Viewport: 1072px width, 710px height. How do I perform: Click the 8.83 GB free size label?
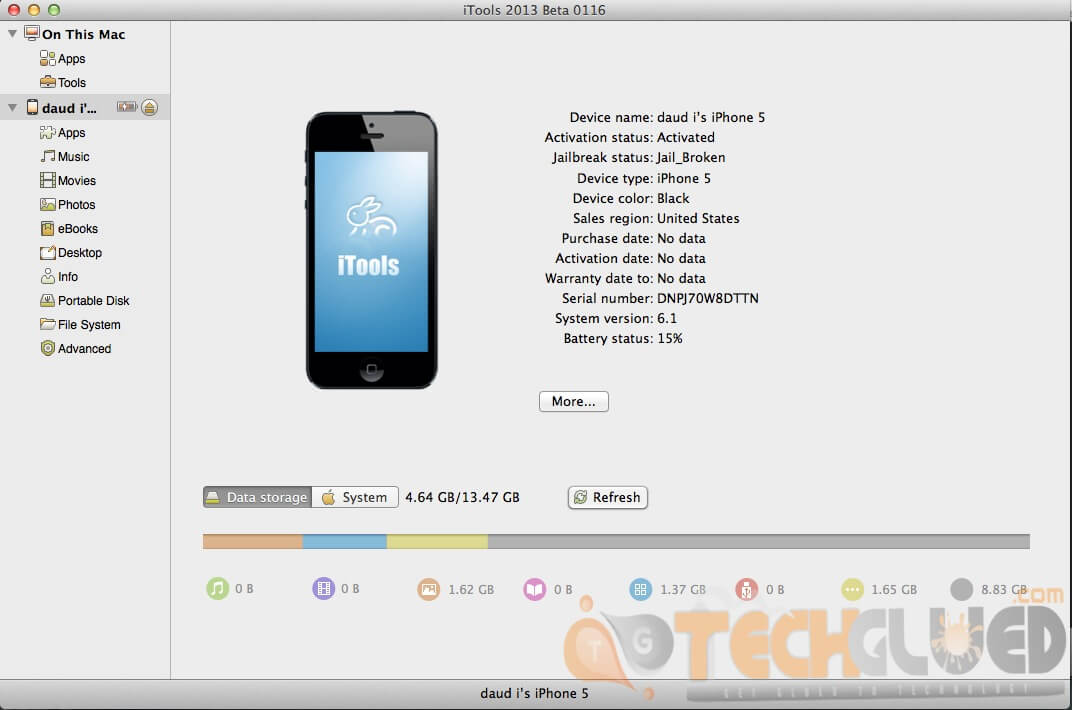(x=1004, y=589)
